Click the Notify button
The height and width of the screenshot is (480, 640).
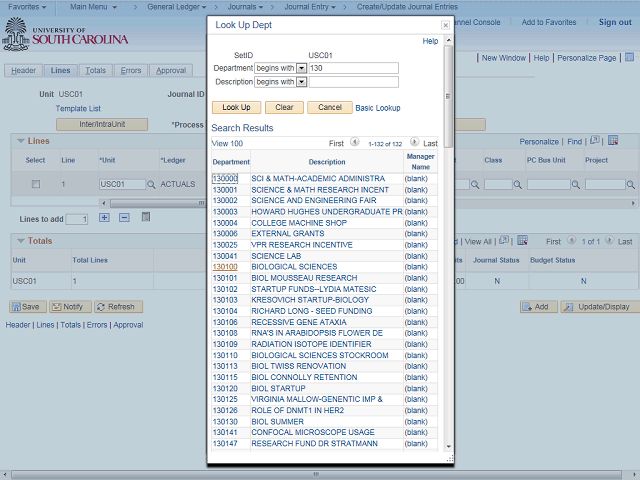coord(70,307)
